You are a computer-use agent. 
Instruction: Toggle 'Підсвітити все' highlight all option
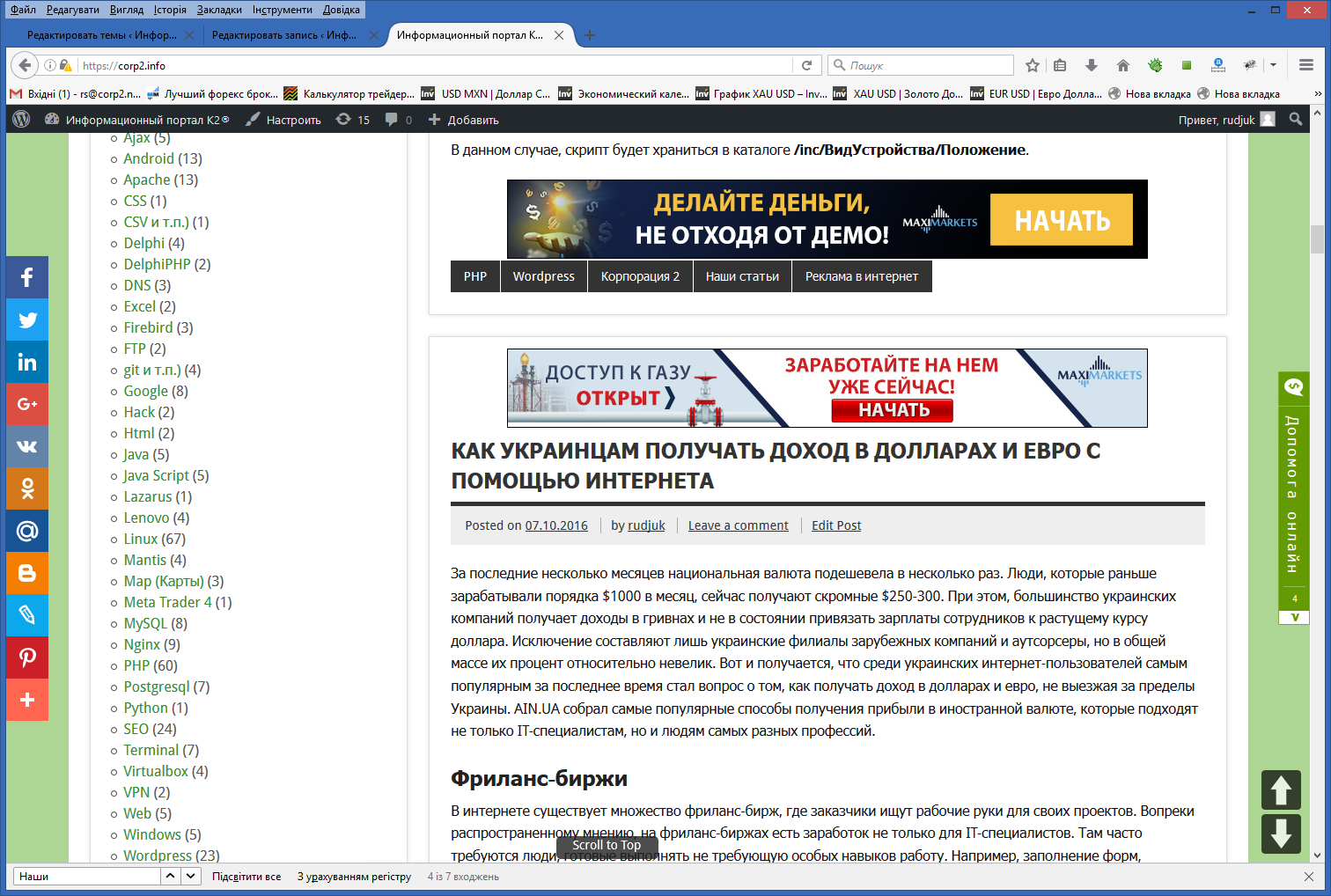click(246, 877)
